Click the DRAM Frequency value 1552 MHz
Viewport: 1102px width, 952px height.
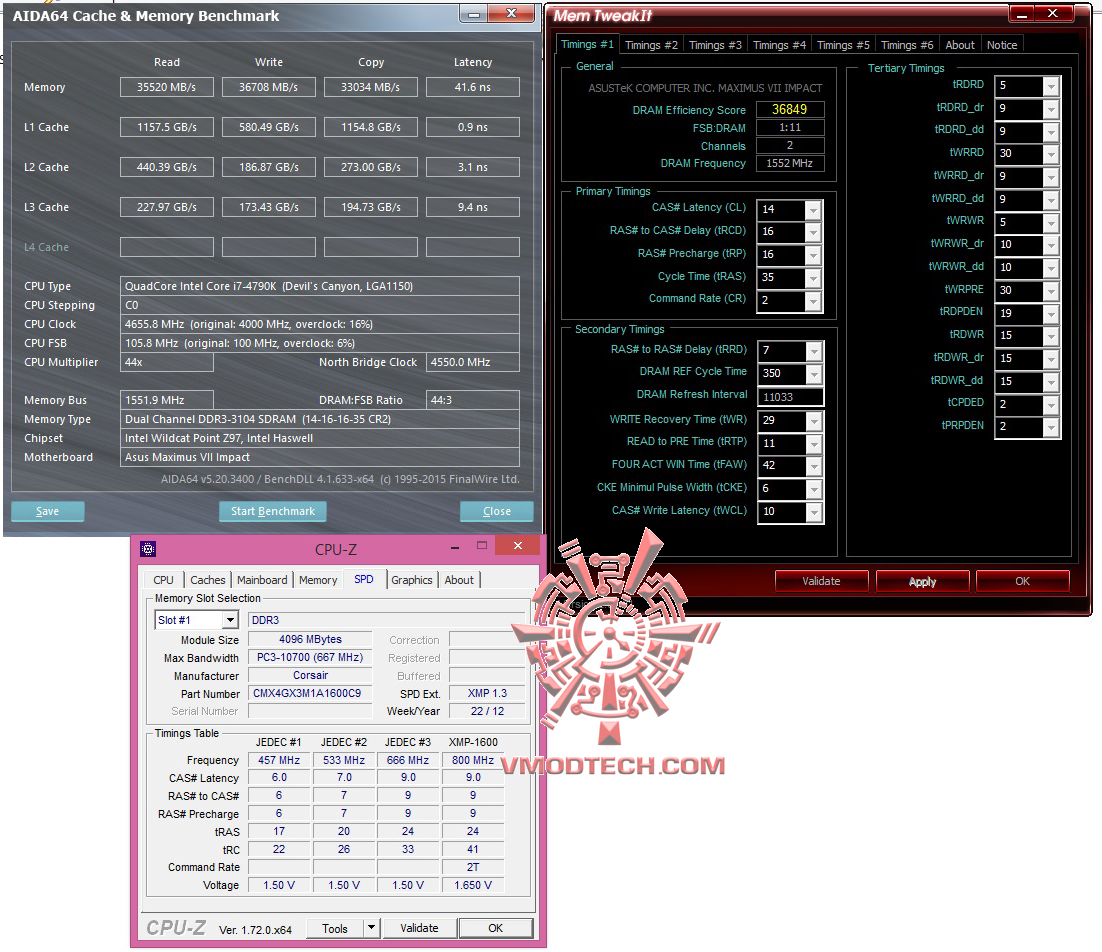[x=789, y=163]
